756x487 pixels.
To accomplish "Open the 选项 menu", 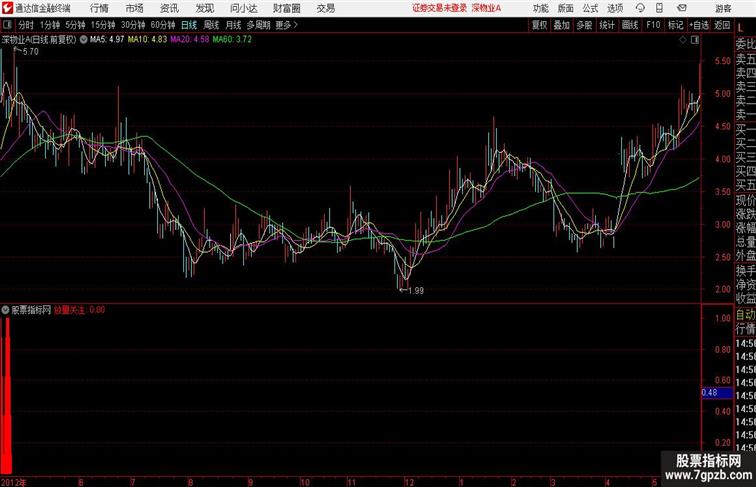I will coord(615,8).
